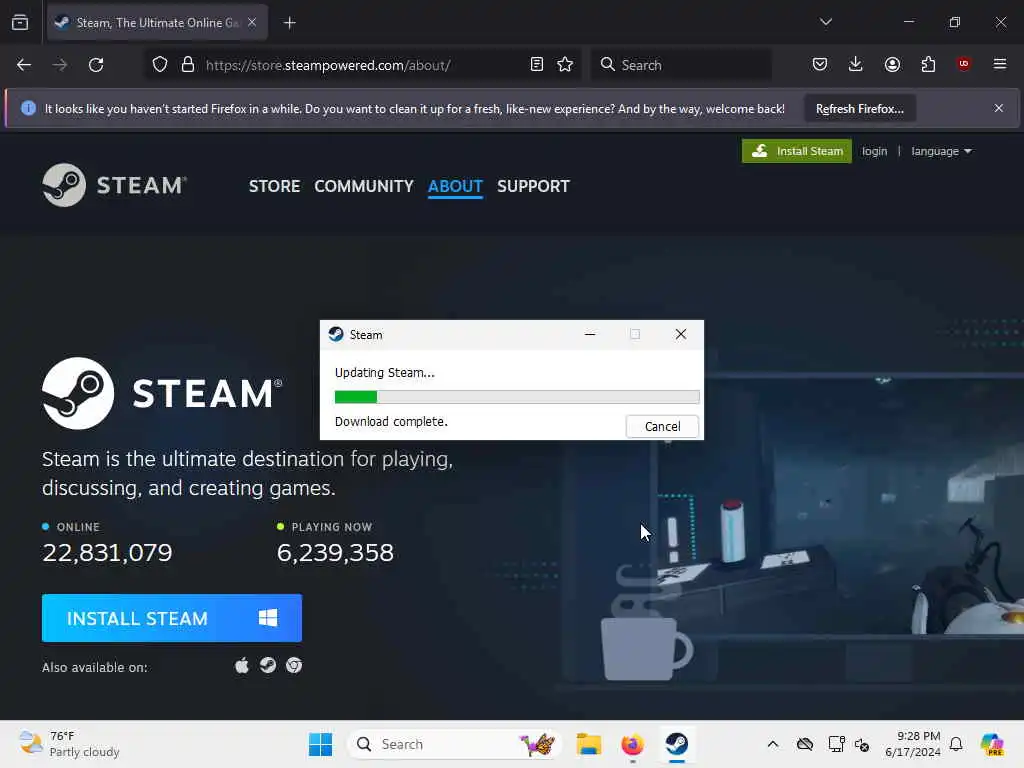The height and width of the screenshot is (768, 1024).
Task: Open the ABOUT menu item
Action: [x=455, y=186]
